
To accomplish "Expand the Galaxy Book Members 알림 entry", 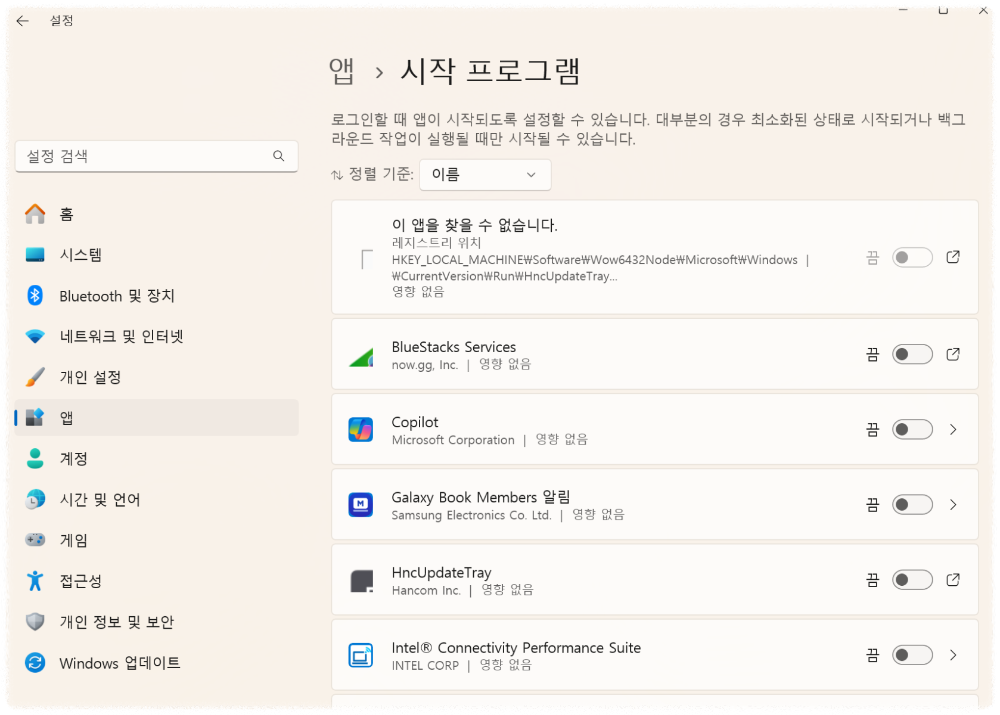I will pos(952,504).
